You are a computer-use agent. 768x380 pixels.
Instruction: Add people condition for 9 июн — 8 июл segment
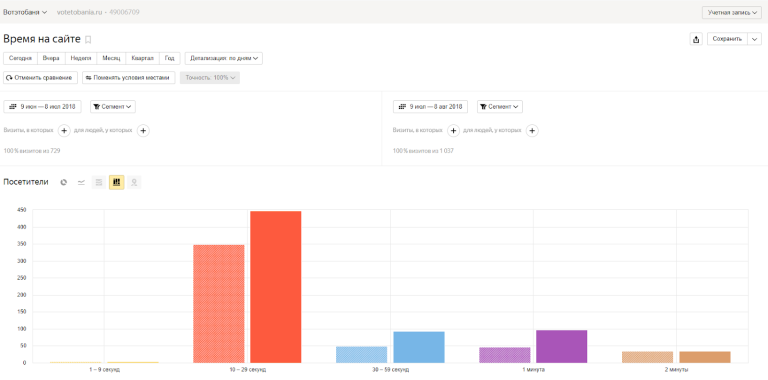click(143, 131)
